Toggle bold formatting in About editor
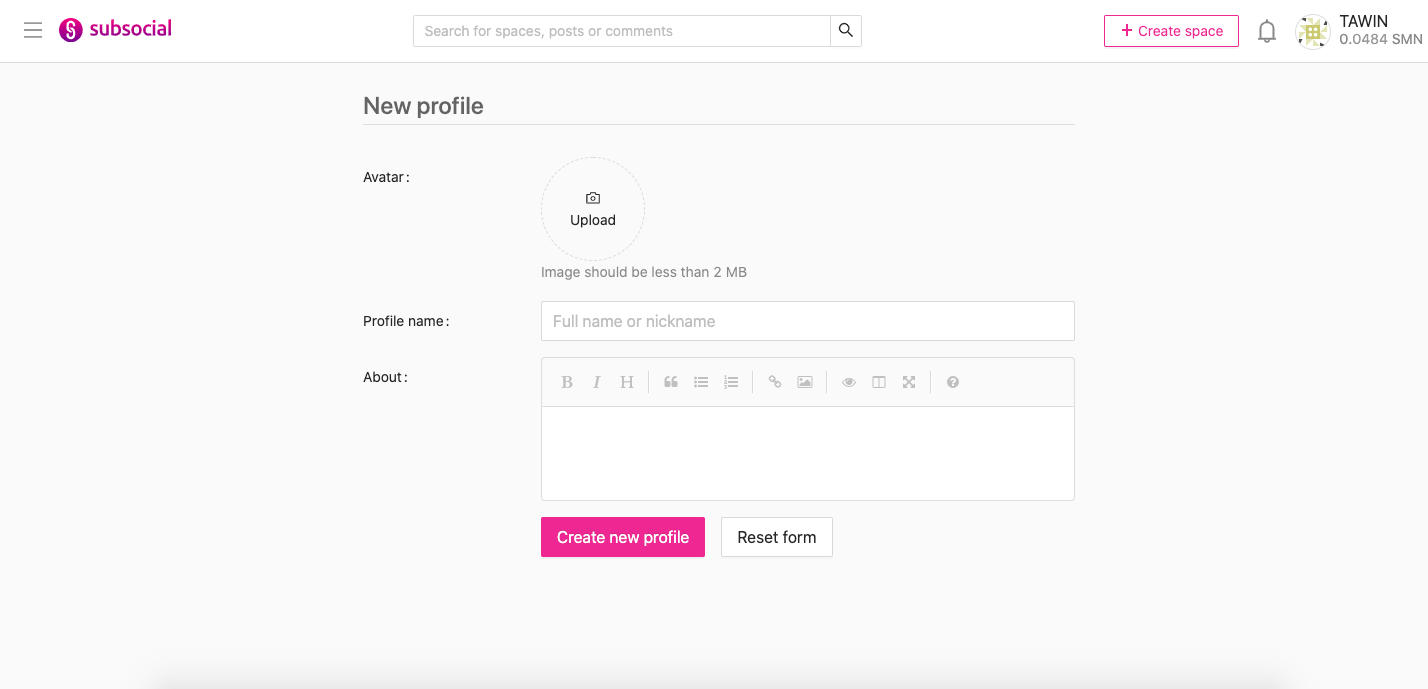This screenshot has width=1428, height=689. click(567, 382)
